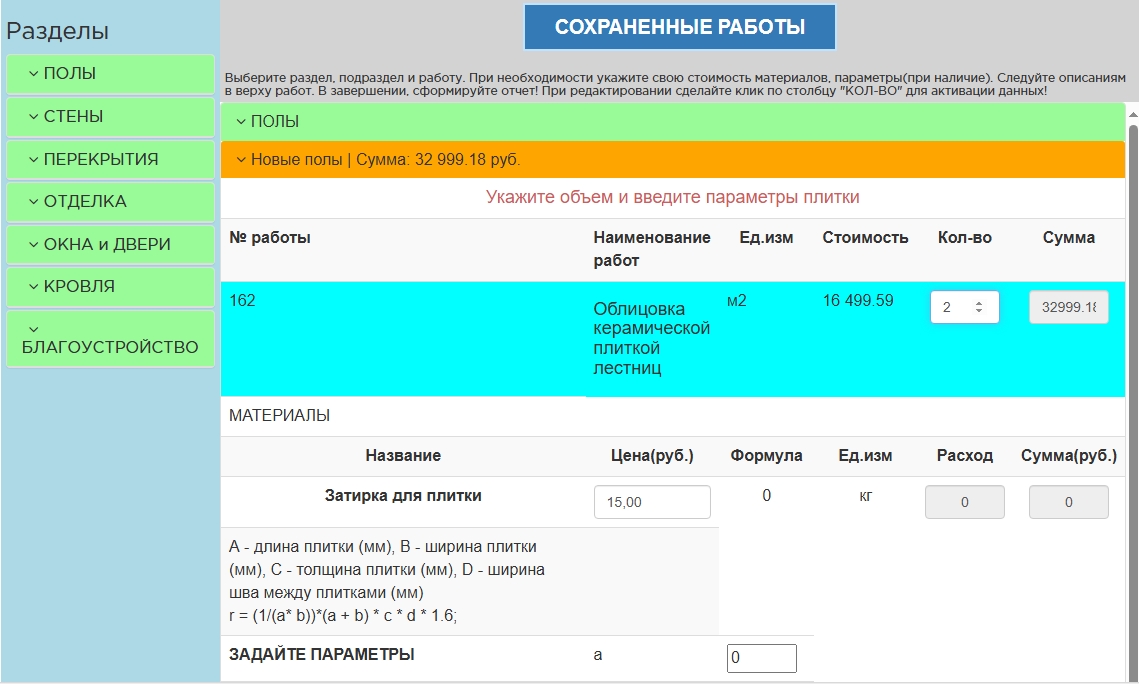Open СОХРАНЕННЫЕ РАБОТЫ
The image size is (1139, 684).
[x=680, y=27]
